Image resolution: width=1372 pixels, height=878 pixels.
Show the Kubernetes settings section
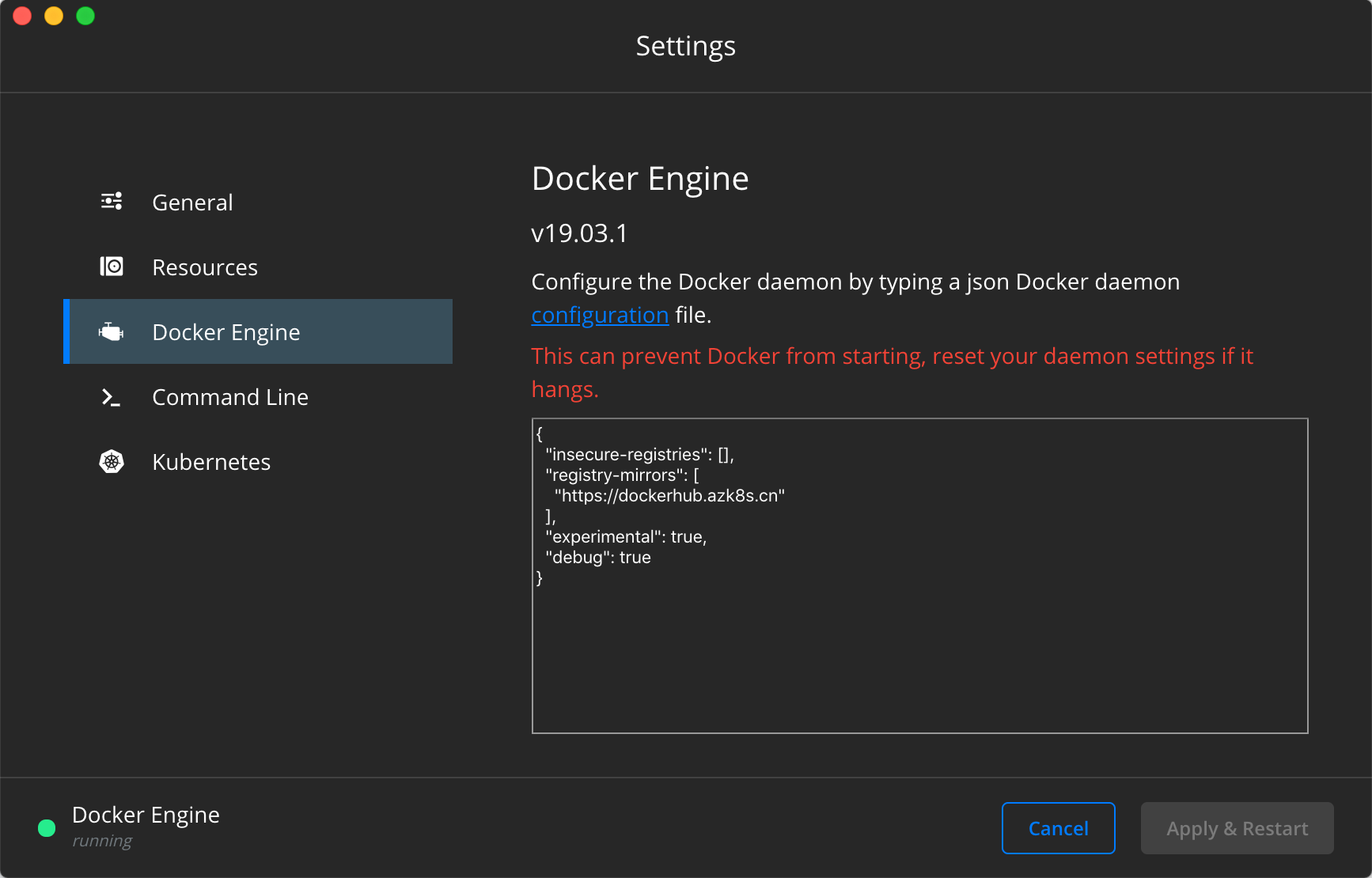point(211,462)
